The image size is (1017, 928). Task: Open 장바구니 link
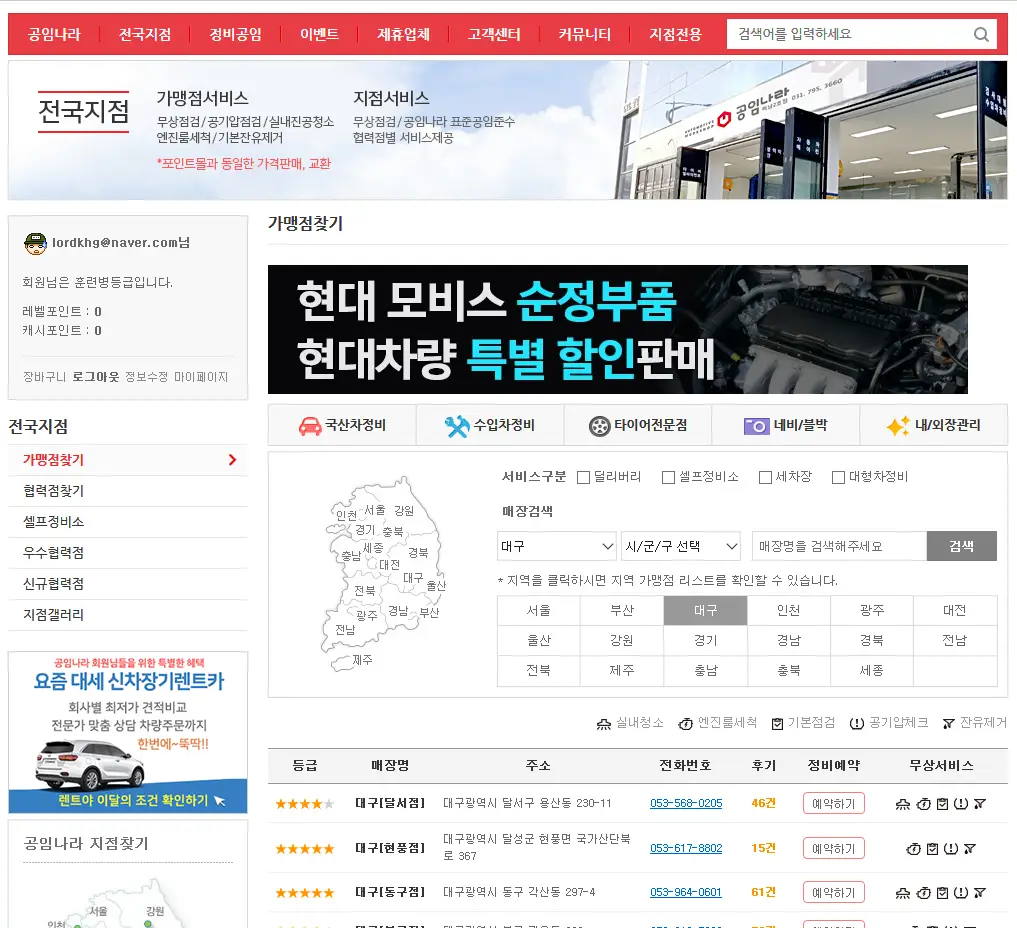tap(44, 377)
